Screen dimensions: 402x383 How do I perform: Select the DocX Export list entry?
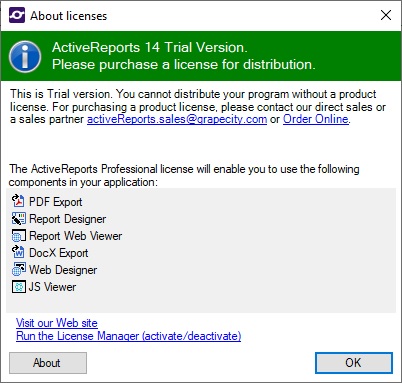(x=50, y=253)
